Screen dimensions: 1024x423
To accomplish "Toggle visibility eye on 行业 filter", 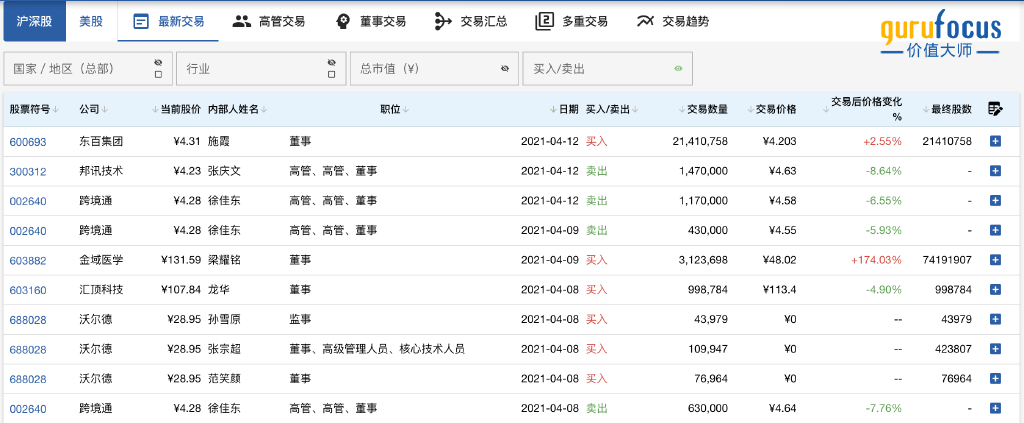I will click(x=332, y=62).
